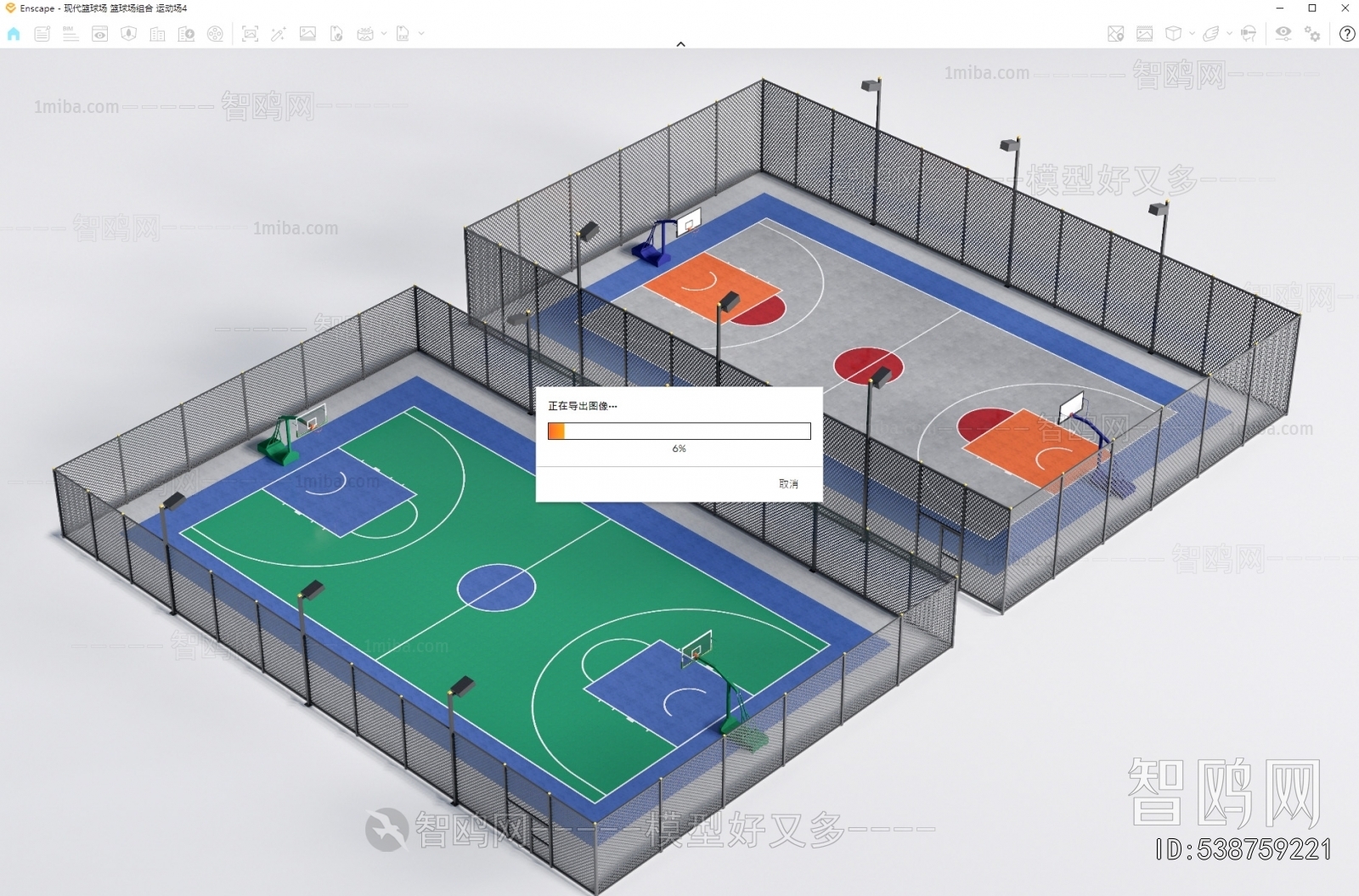
Task: Collapse the toolbar with the top arrow
Action: tap(679, 43)
